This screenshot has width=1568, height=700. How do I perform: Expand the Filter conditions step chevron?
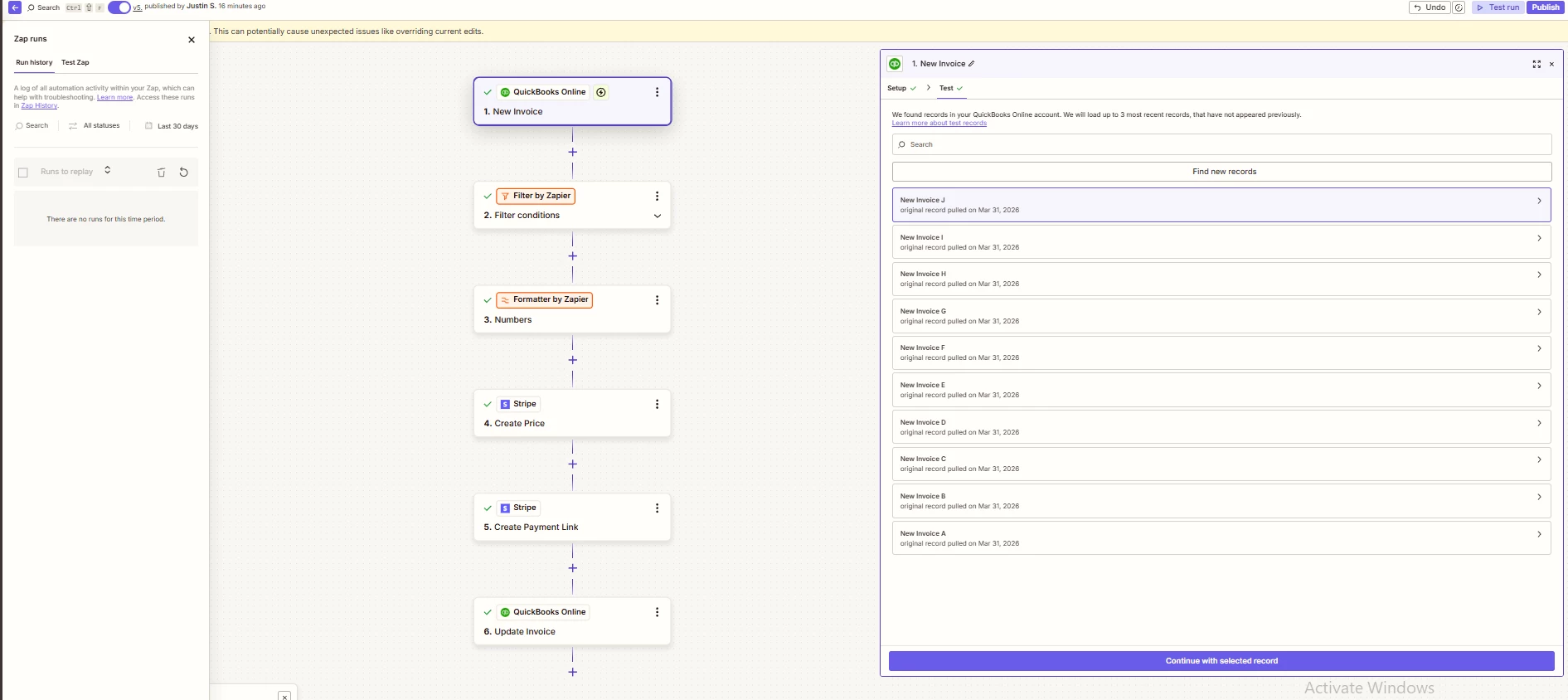click(658, 216)
